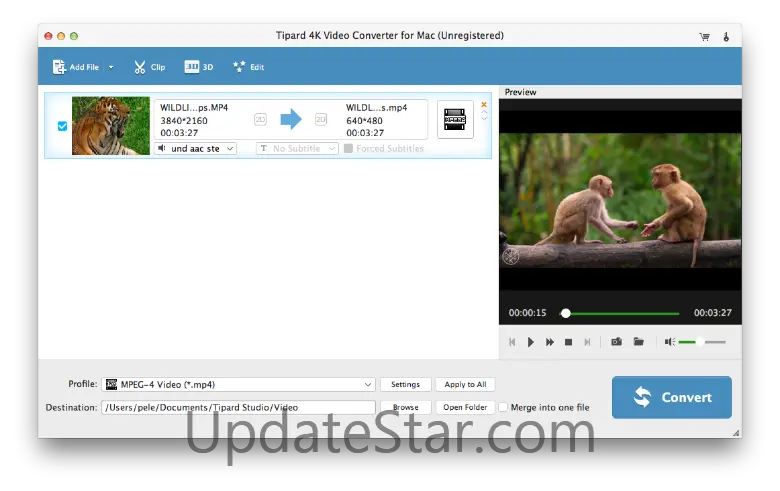780x491 pixels.
Task: Click the current time 00:00:15 label
Action: 527,313
